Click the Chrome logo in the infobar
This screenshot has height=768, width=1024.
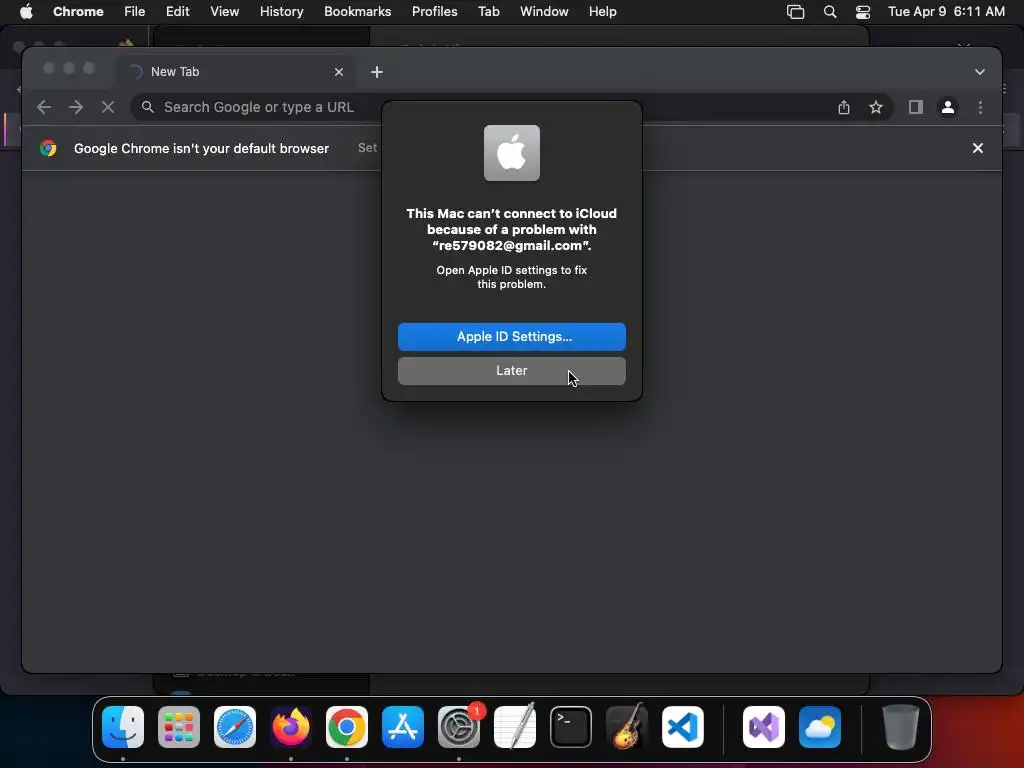point(48,148)
